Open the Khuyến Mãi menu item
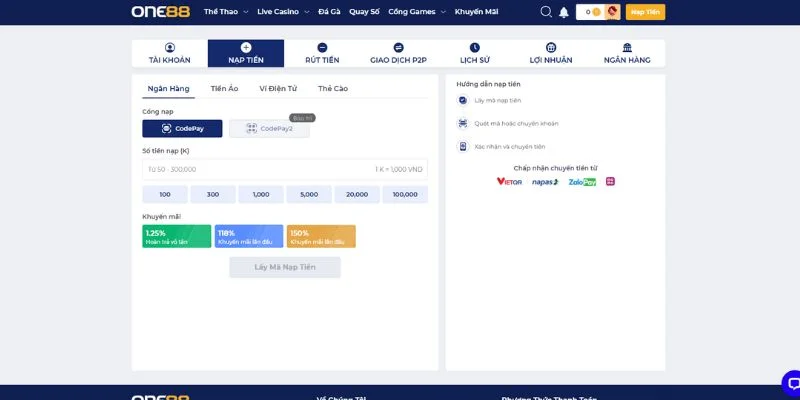Viewport: 800px width, 400px height. (x=477, y=12)
